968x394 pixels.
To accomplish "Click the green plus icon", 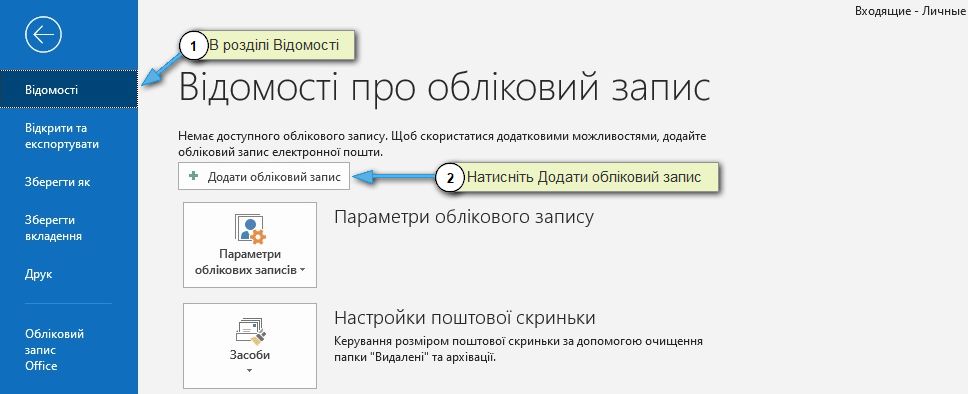I will tap(194, 176).
